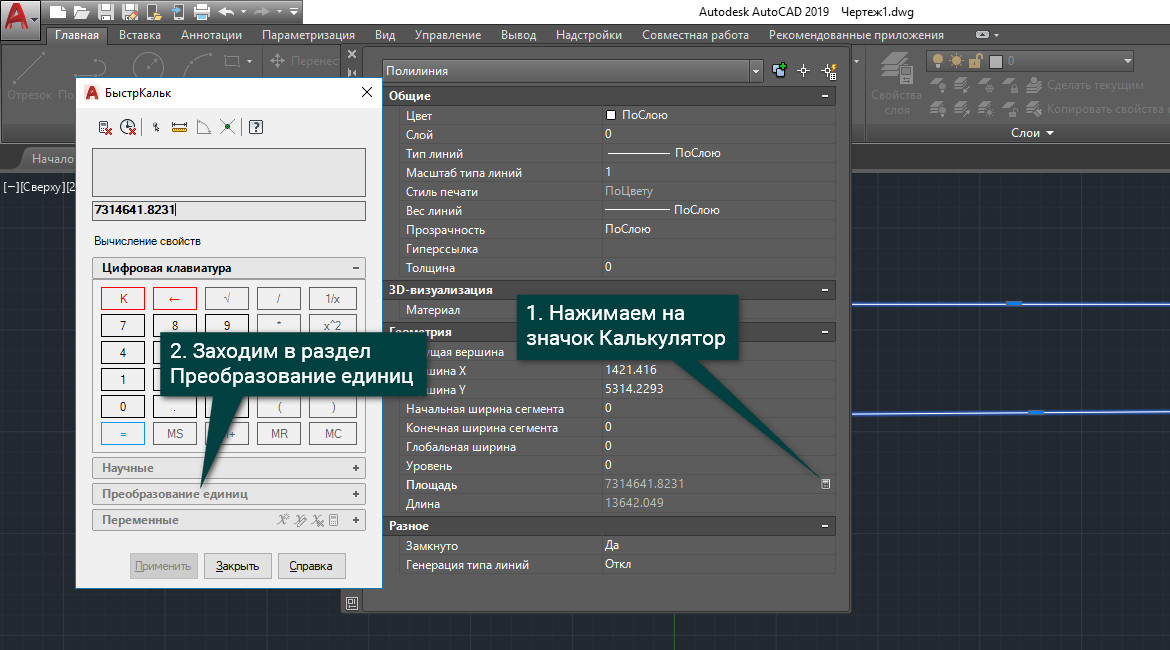Toggle the PICKADD selection mode icon
This screenshot has height=650, width=1170.
pyautogui.click(x=780, y=71)
